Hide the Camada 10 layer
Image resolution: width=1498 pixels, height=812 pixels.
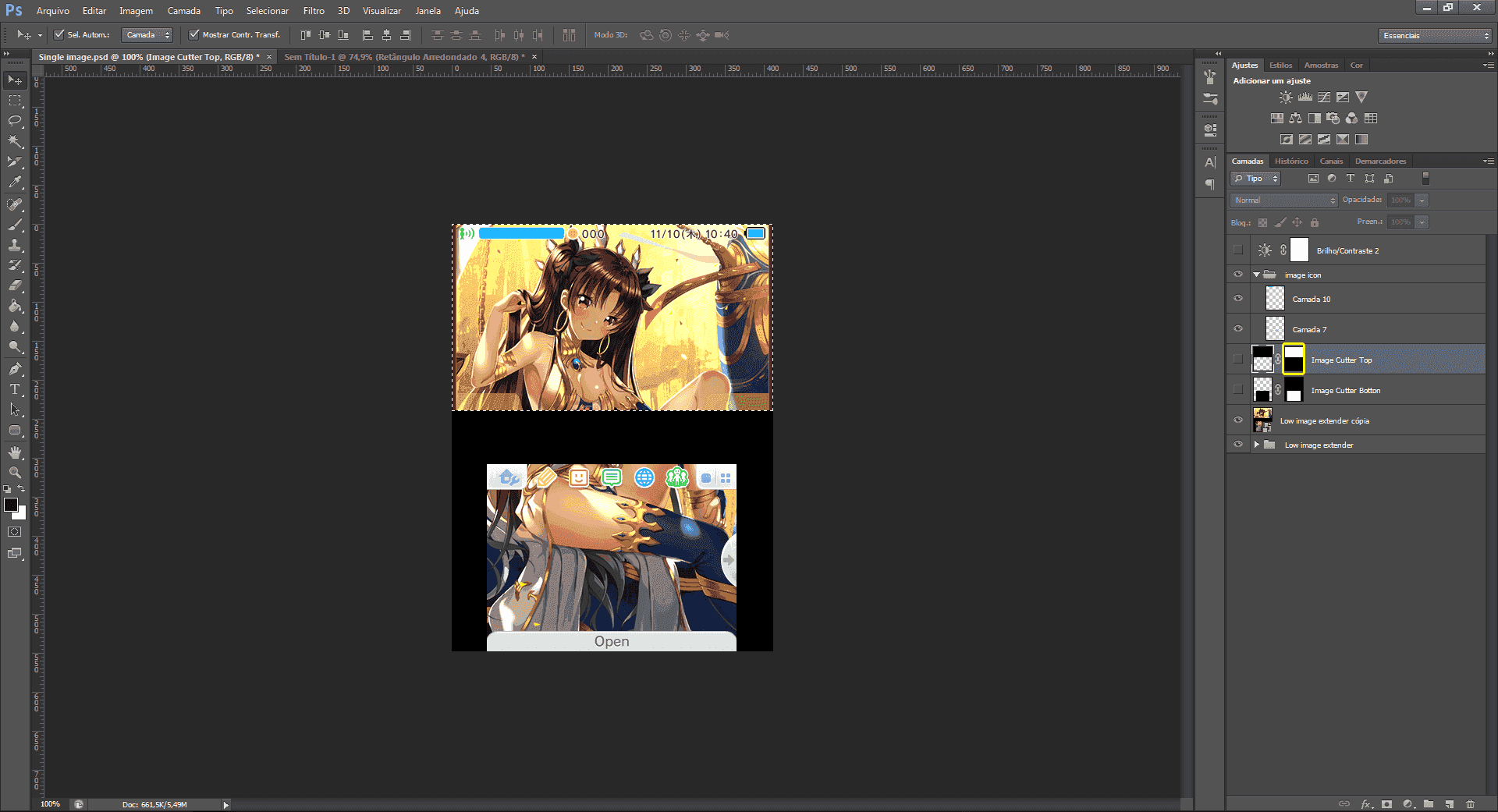[x=1238, y=299]
